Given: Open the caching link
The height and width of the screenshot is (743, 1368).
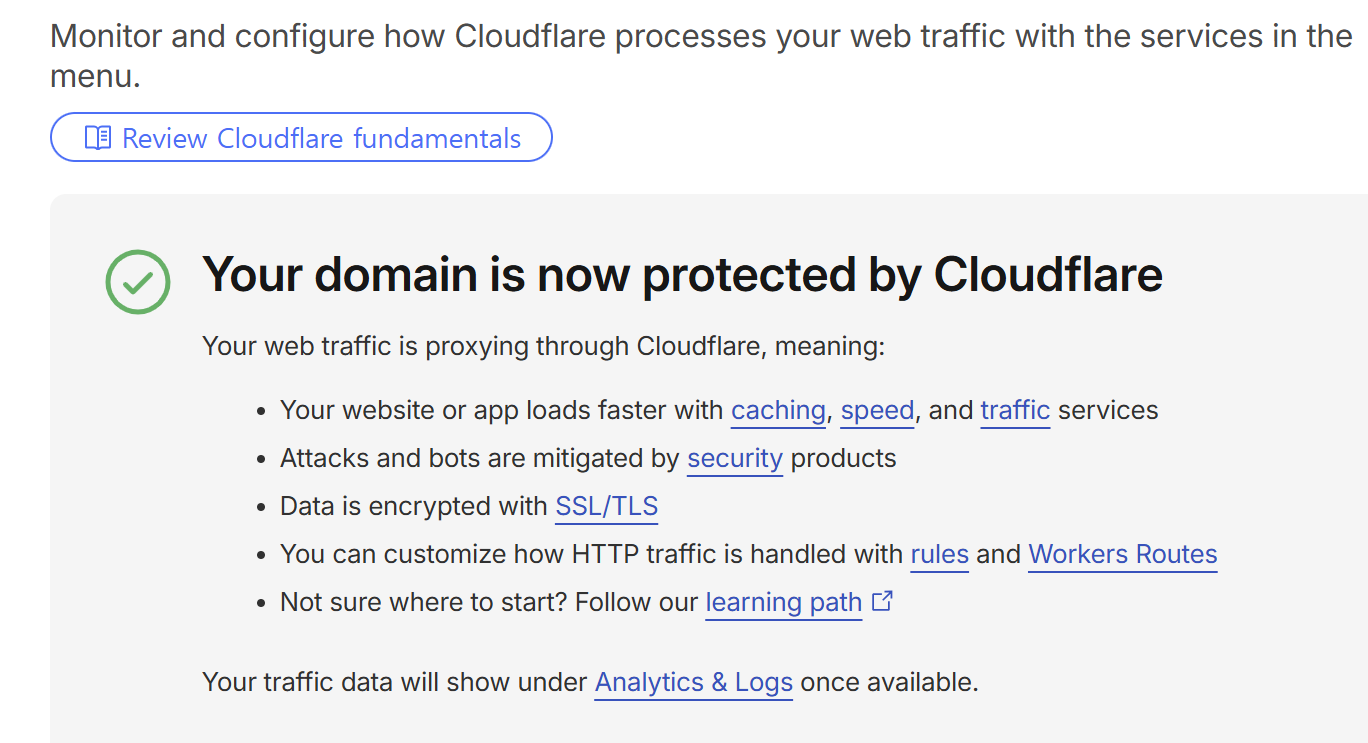Looking at the screenshot, I should click(778, 410).
